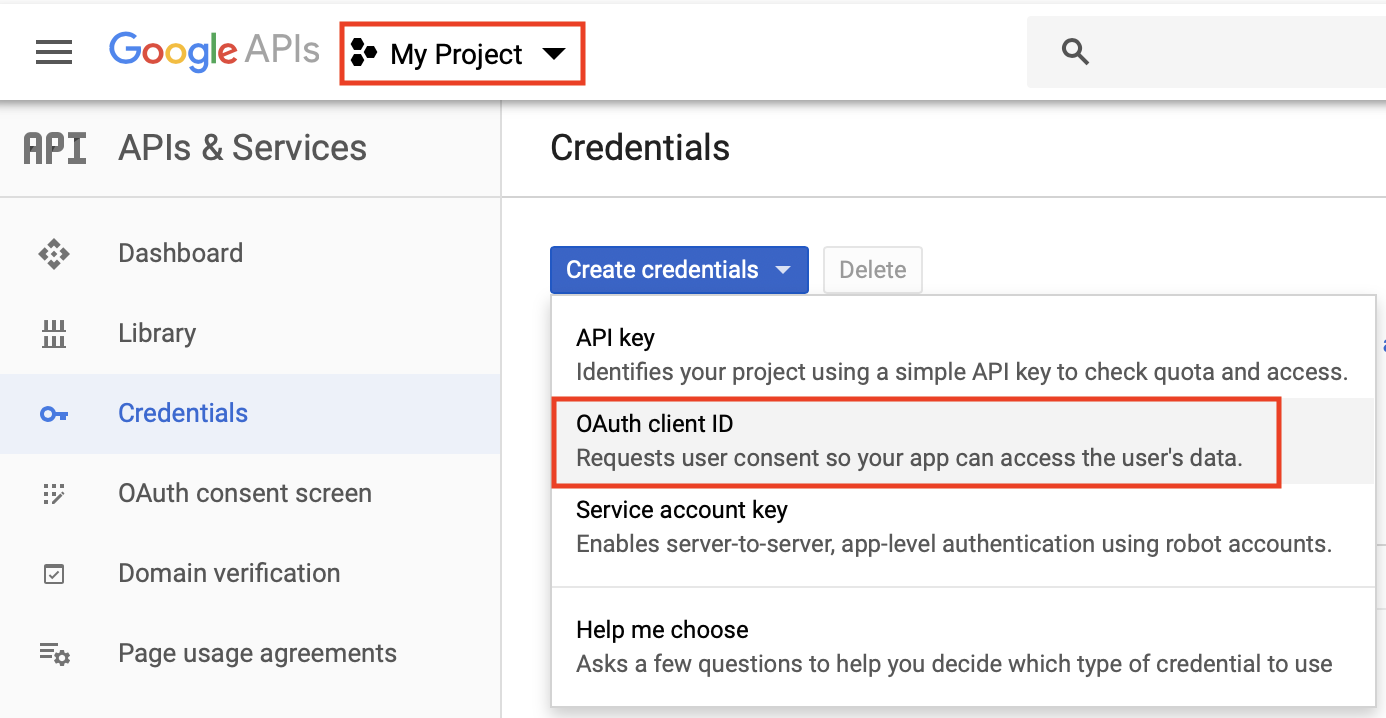The image size is (1386, 718).
Task: Click the Domain verification checkbox icon
Action: pyautogui.click(x=54, y=574)
